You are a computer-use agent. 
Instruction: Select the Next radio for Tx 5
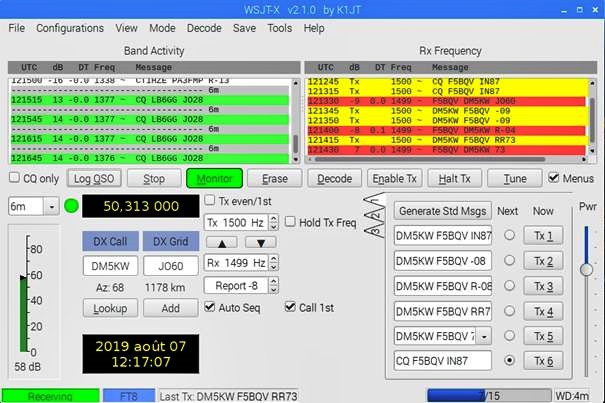(x=509, y=335)
